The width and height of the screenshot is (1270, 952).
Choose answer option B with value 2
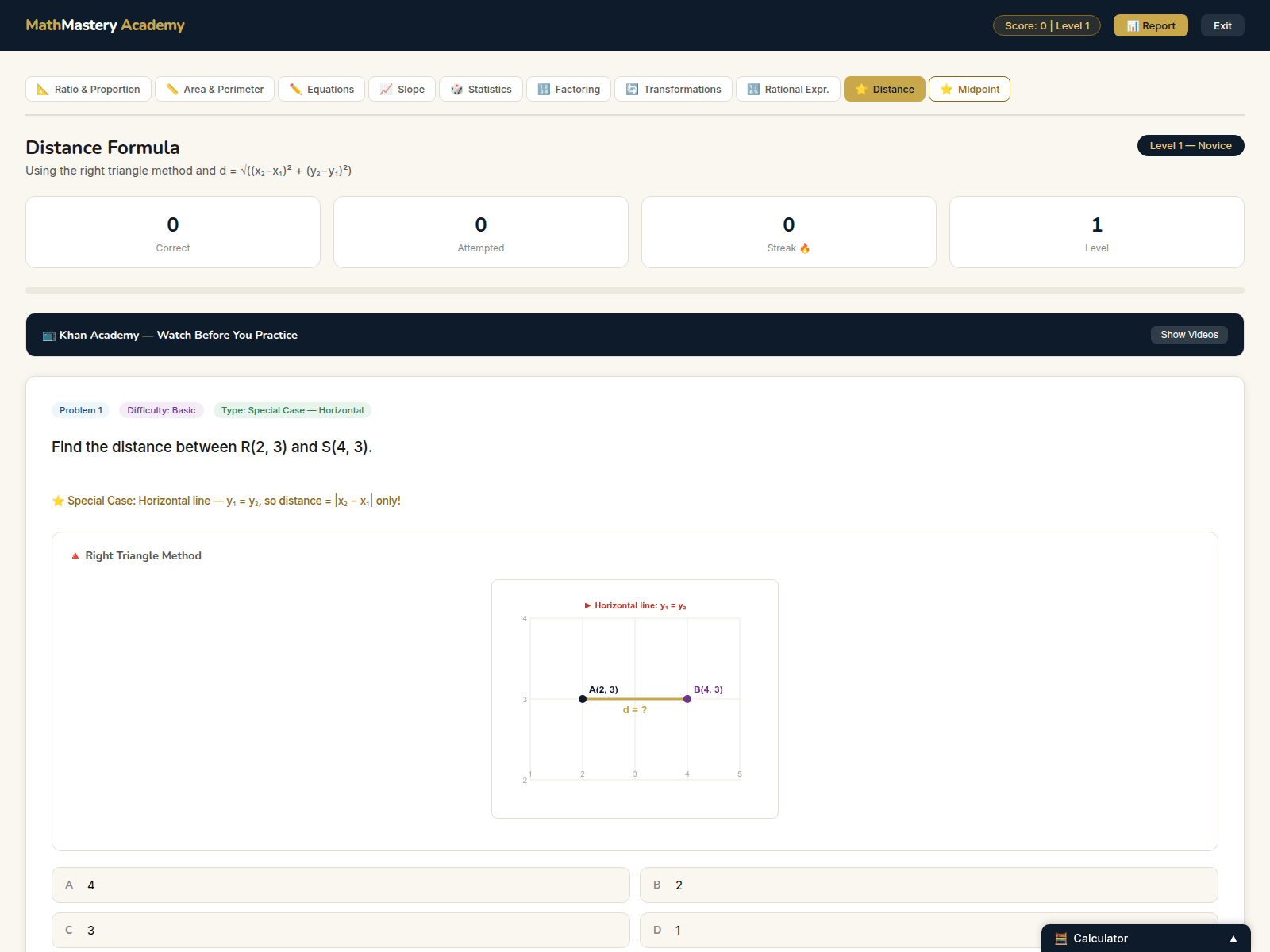coord(928,885)
